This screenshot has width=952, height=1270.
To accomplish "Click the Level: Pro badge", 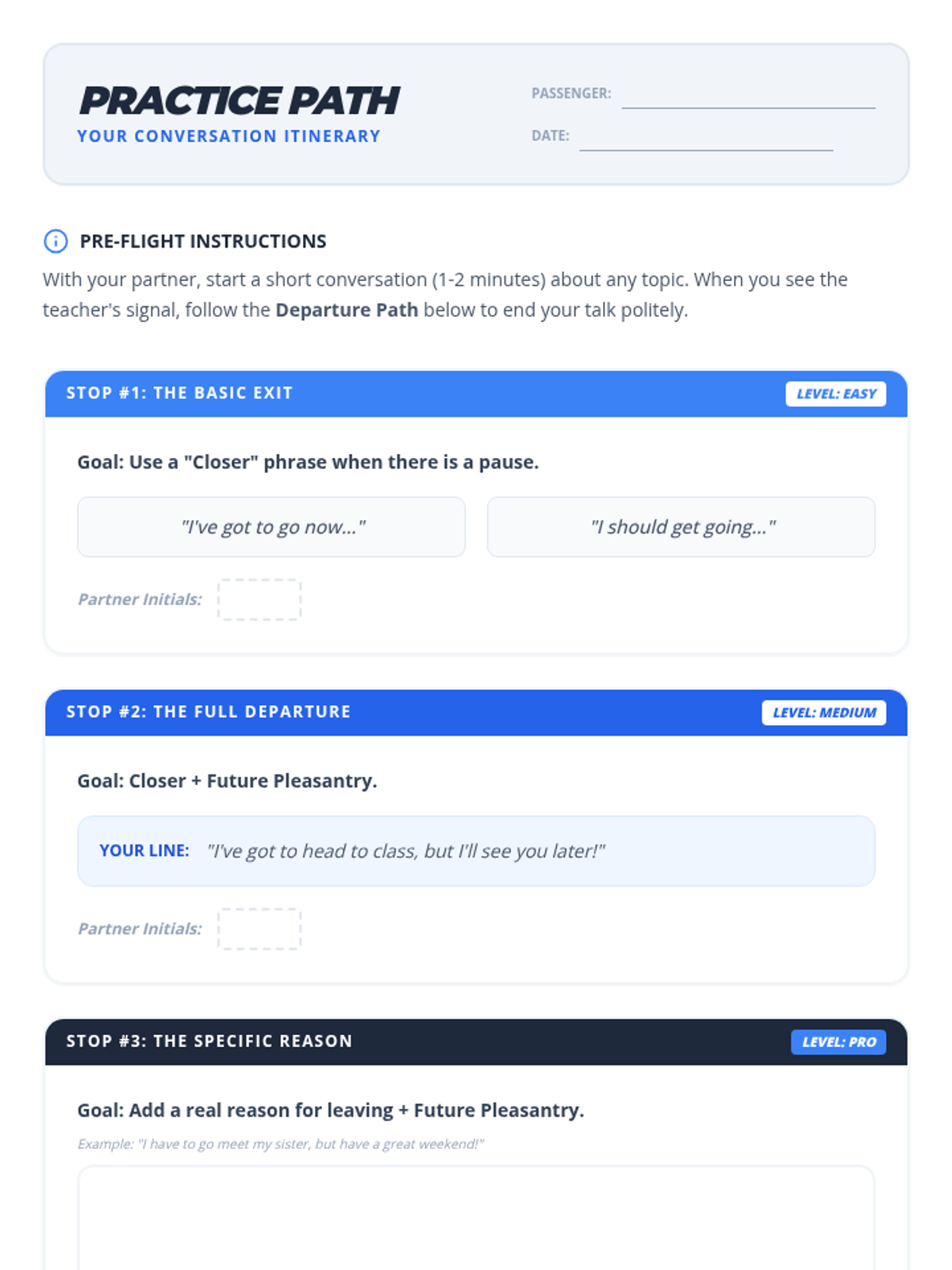I will pos(838,1042).
